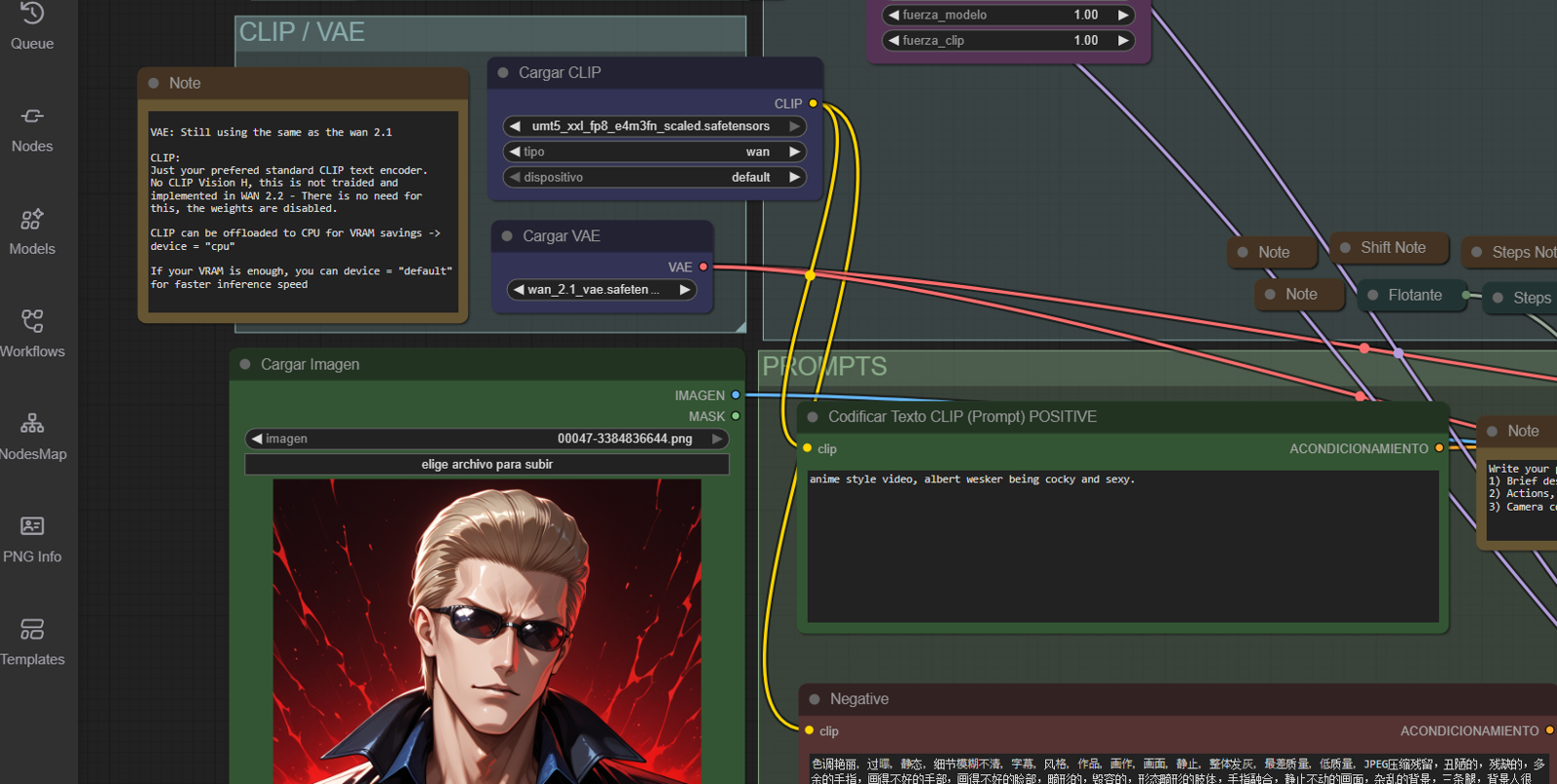The width and height of the screenshot is (1557, 784).
Task: Open the wan_2.1_vae file dropdown
Action: point(601,290)
